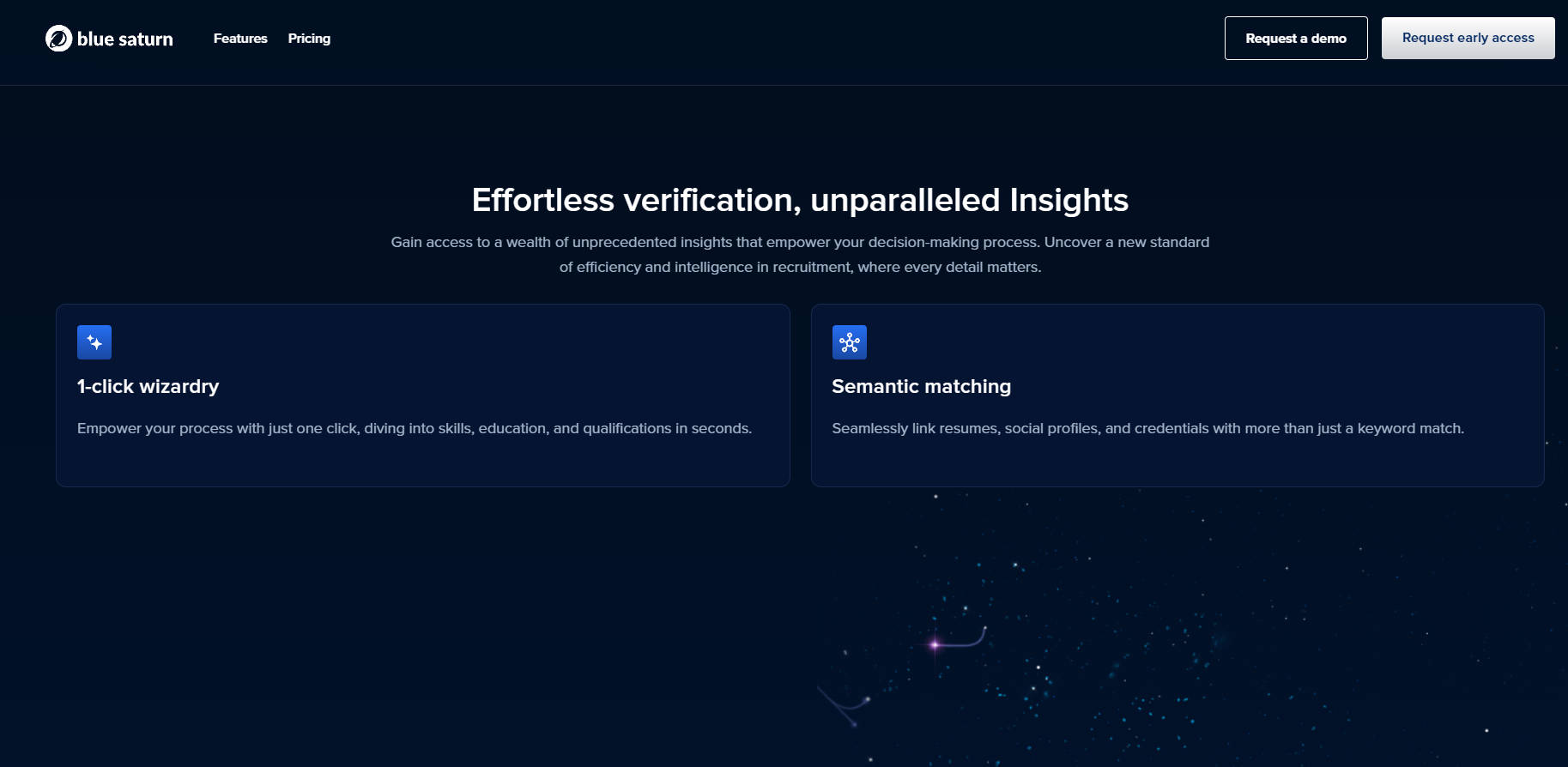The image size is (1568, 767).
Task: Click the blue saturn planet logo icon
Action: click(x=58, y=39)
